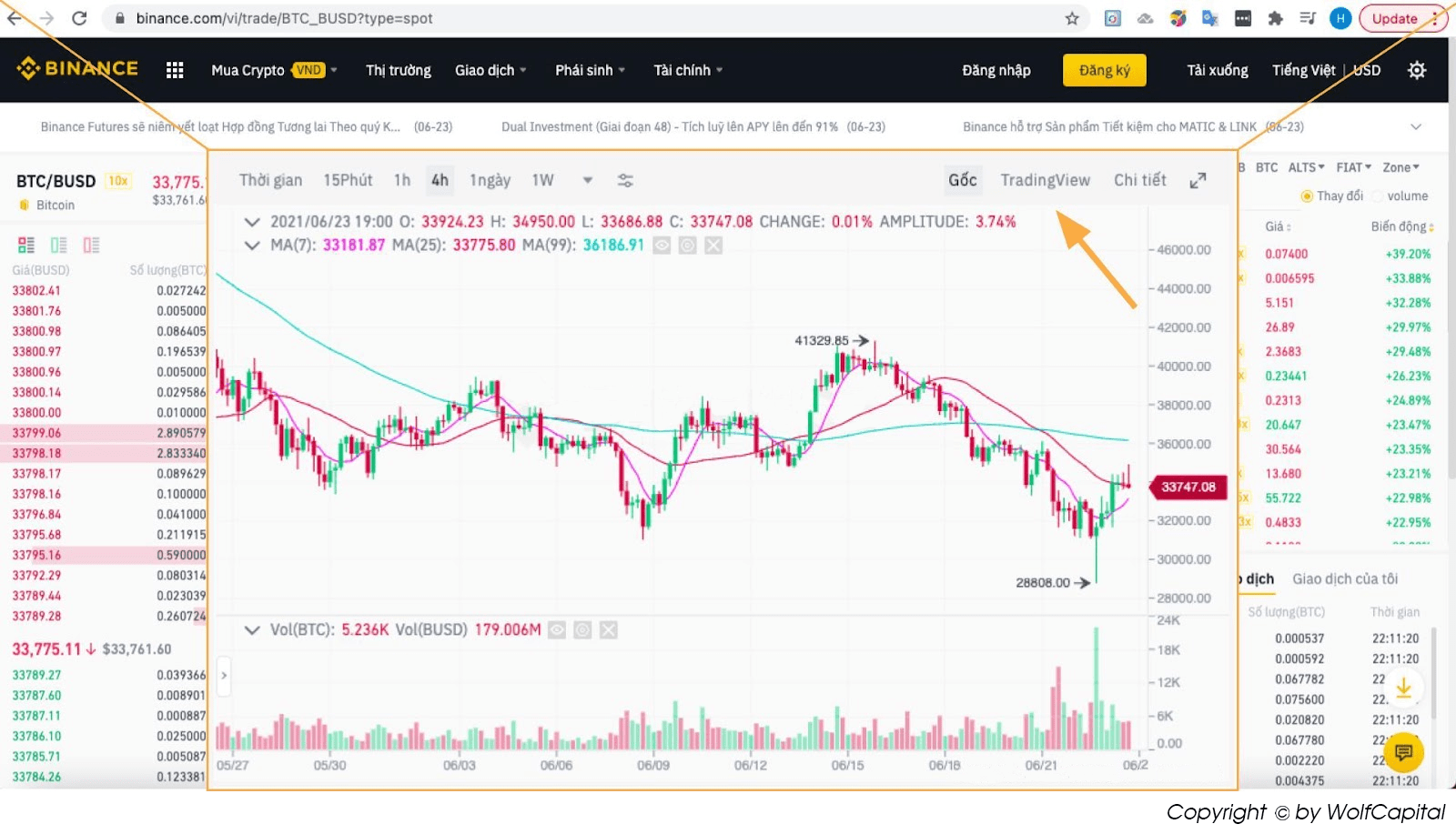Viewport: 1456px width, 834px height.
Task: Open the browser extensions puzzle icon
Action: (1275, 18)
